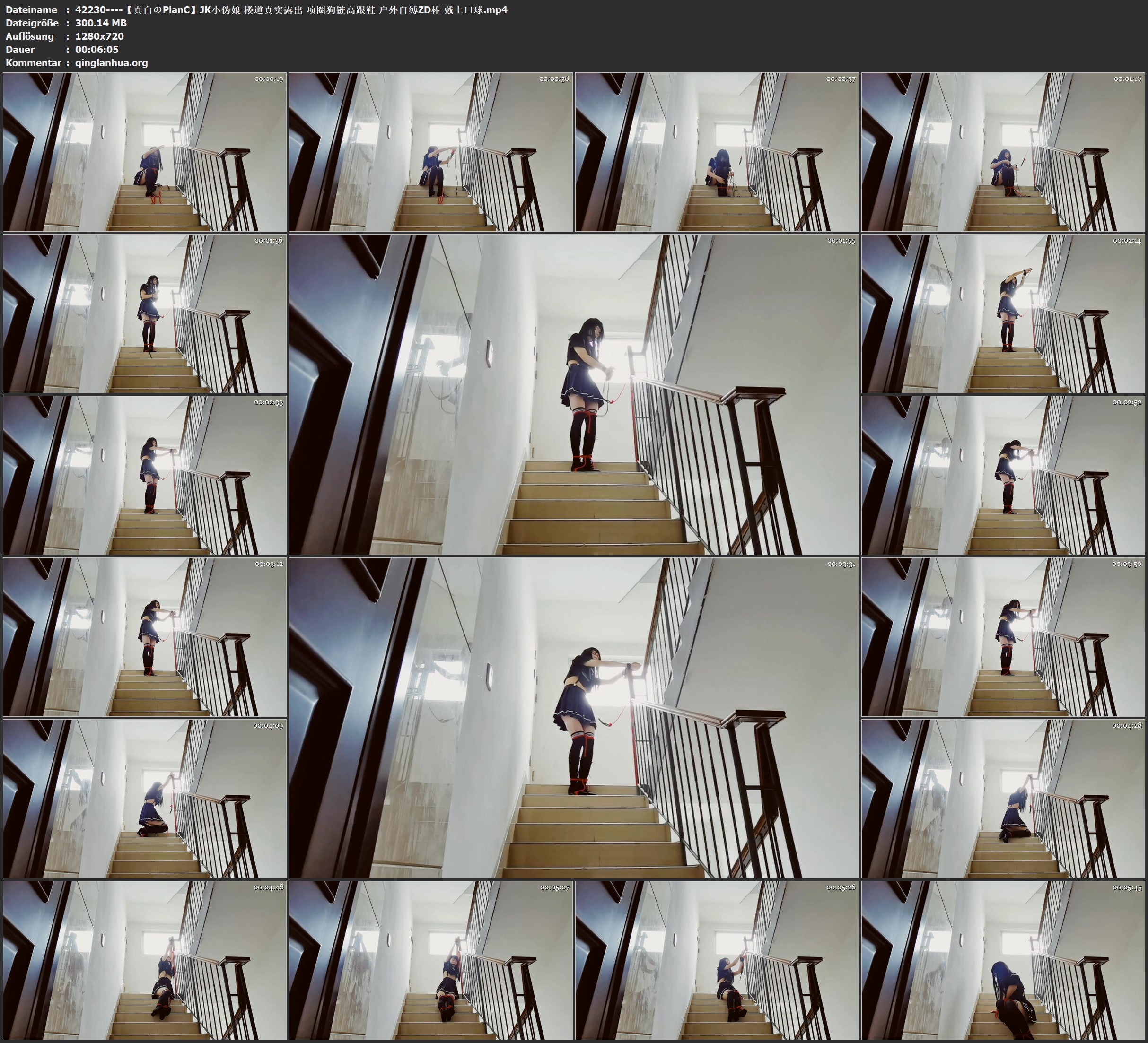The image size is (1148, 1043).
Task: Click the frame timestamped 00:01:36
Action: (x=145, y=313)
